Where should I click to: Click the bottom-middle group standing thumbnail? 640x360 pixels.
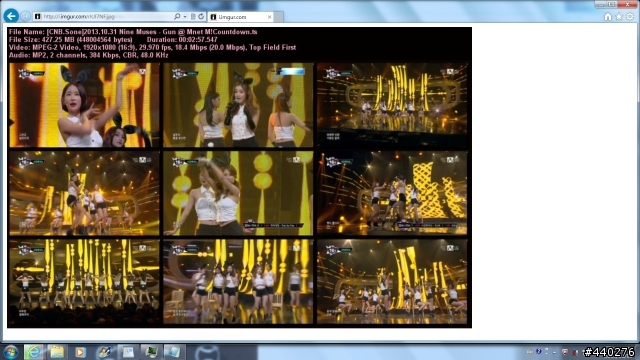tap(238, 282)
